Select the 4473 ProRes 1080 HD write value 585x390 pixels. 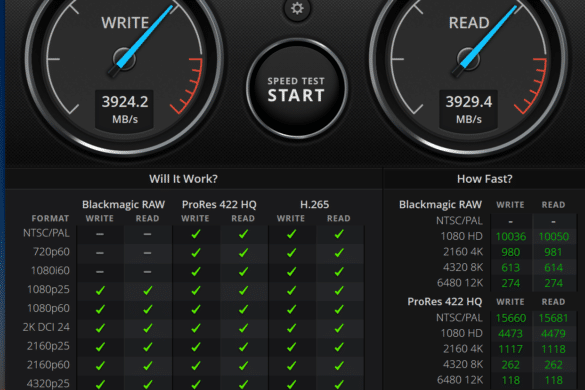point(510,333)
